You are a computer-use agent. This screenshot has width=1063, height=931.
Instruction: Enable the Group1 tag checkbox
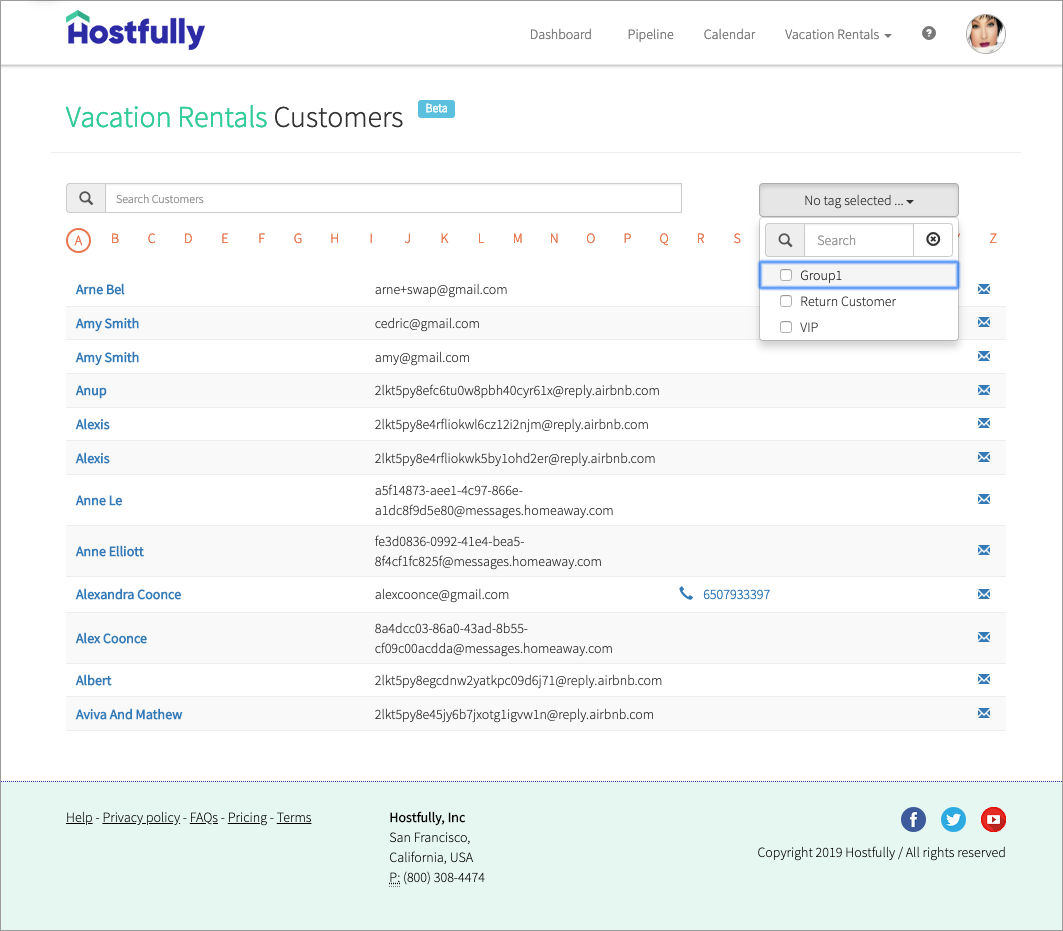coord(786,274)
